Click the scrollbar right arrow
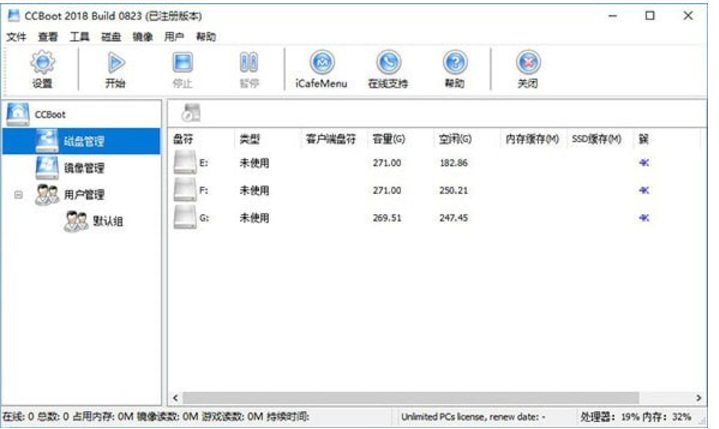719x429 pixels. tap(698, 397)
